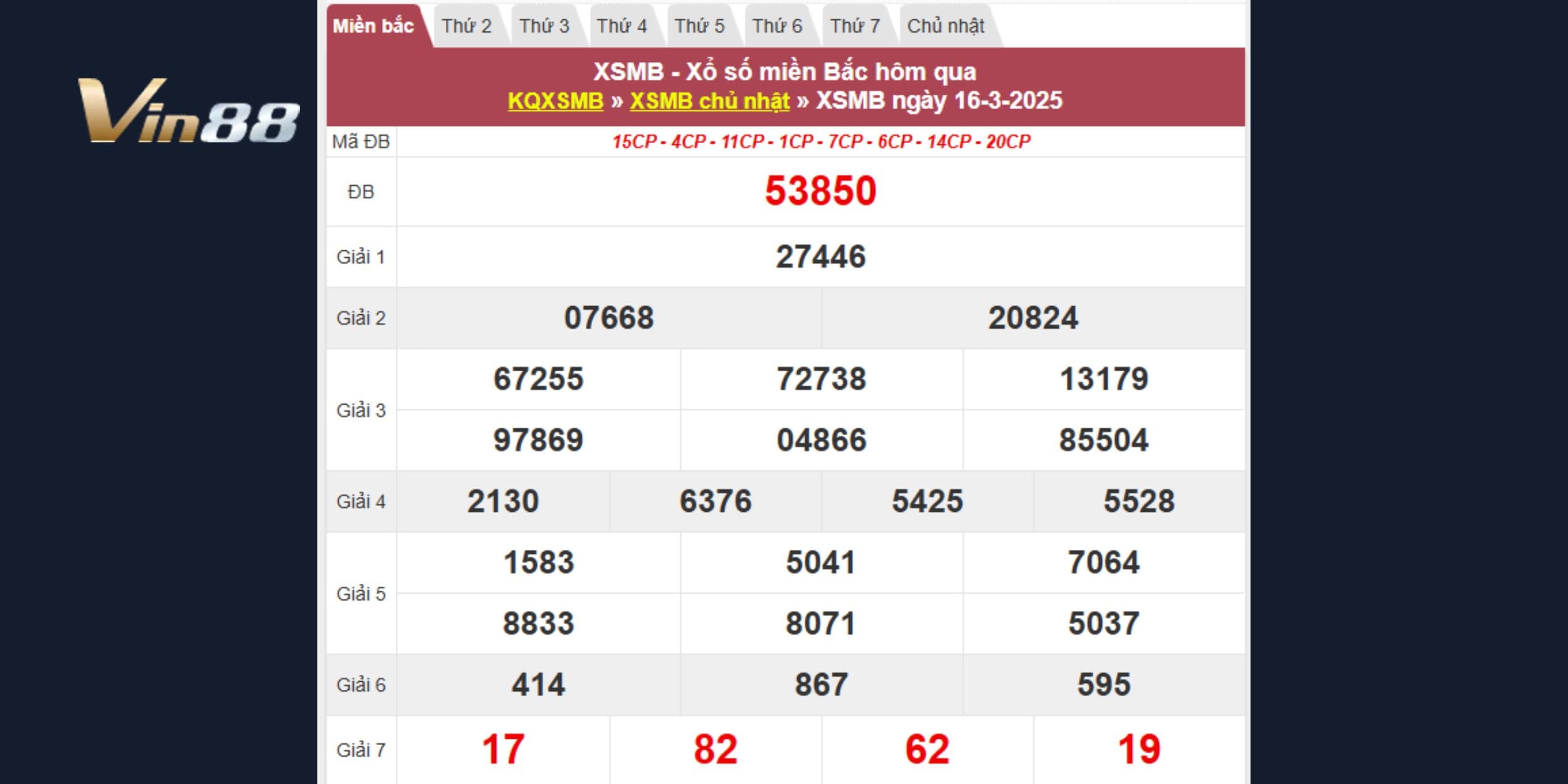Click Giải 7 number 82
Viewport: 1568px width, 784px height.
point(716,750)
